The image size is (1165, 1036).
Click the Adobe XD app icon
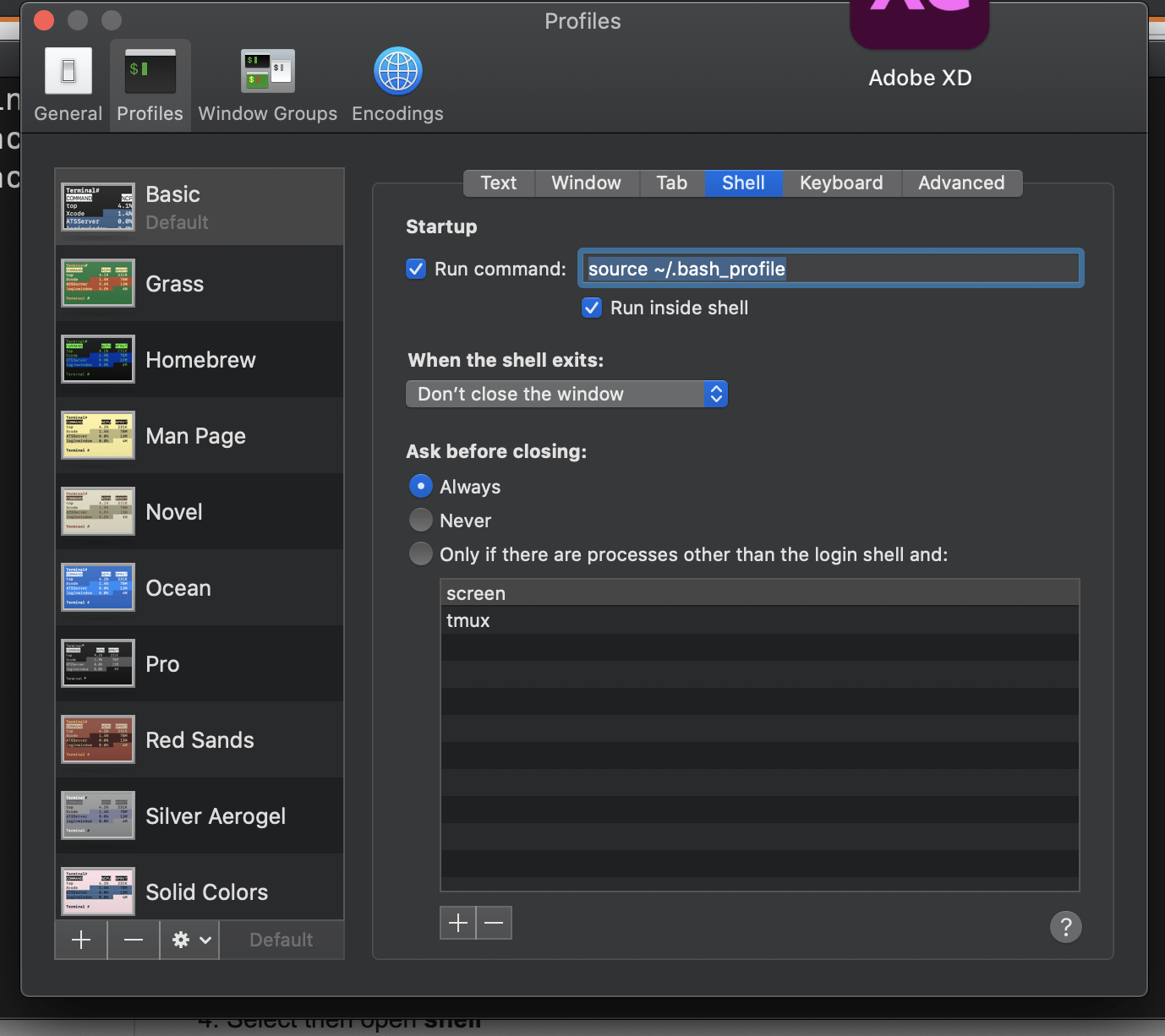click(920, 24)
